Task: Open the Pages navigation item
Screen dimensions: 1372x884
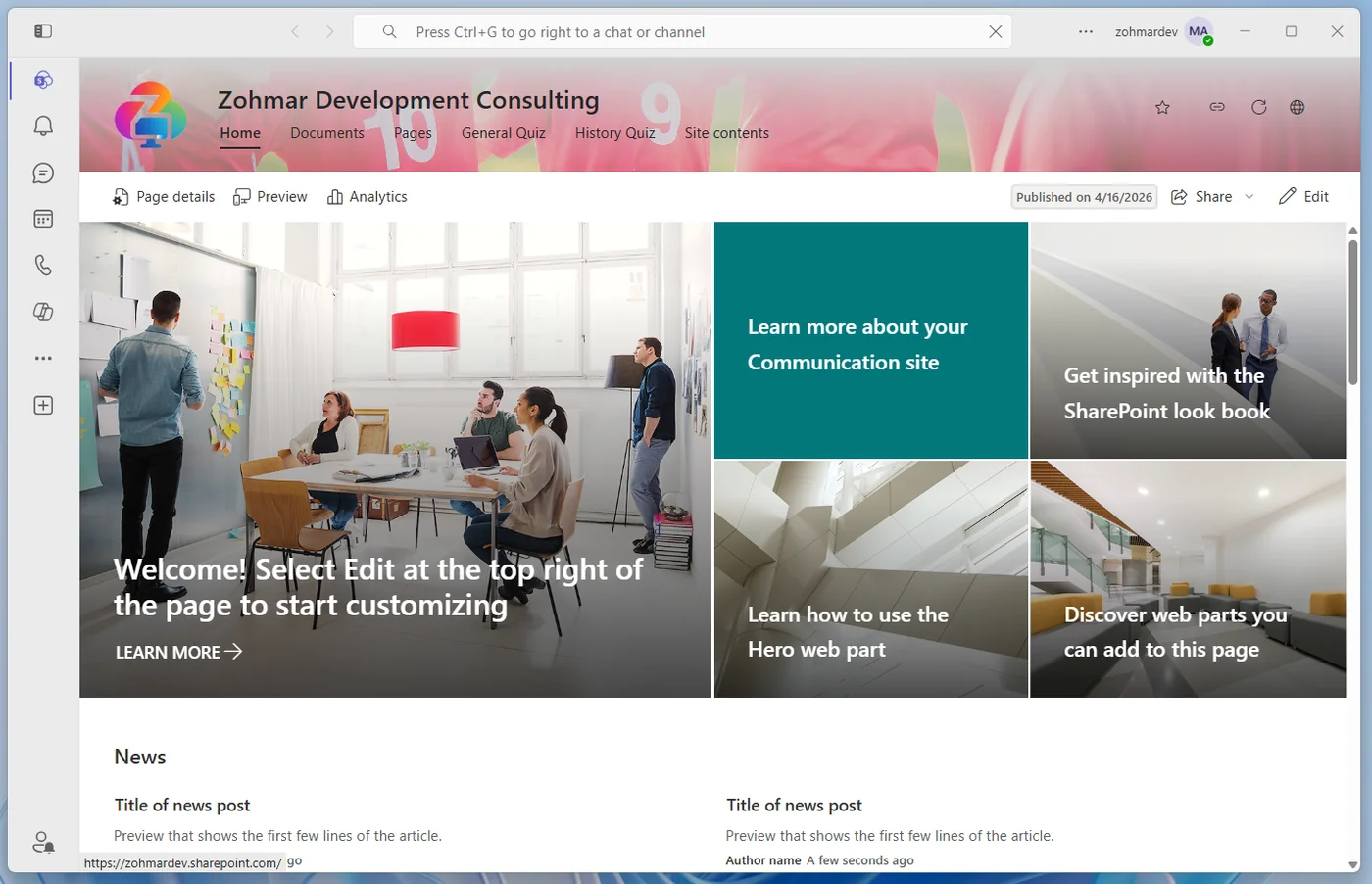Action: (x=413, y=133)
